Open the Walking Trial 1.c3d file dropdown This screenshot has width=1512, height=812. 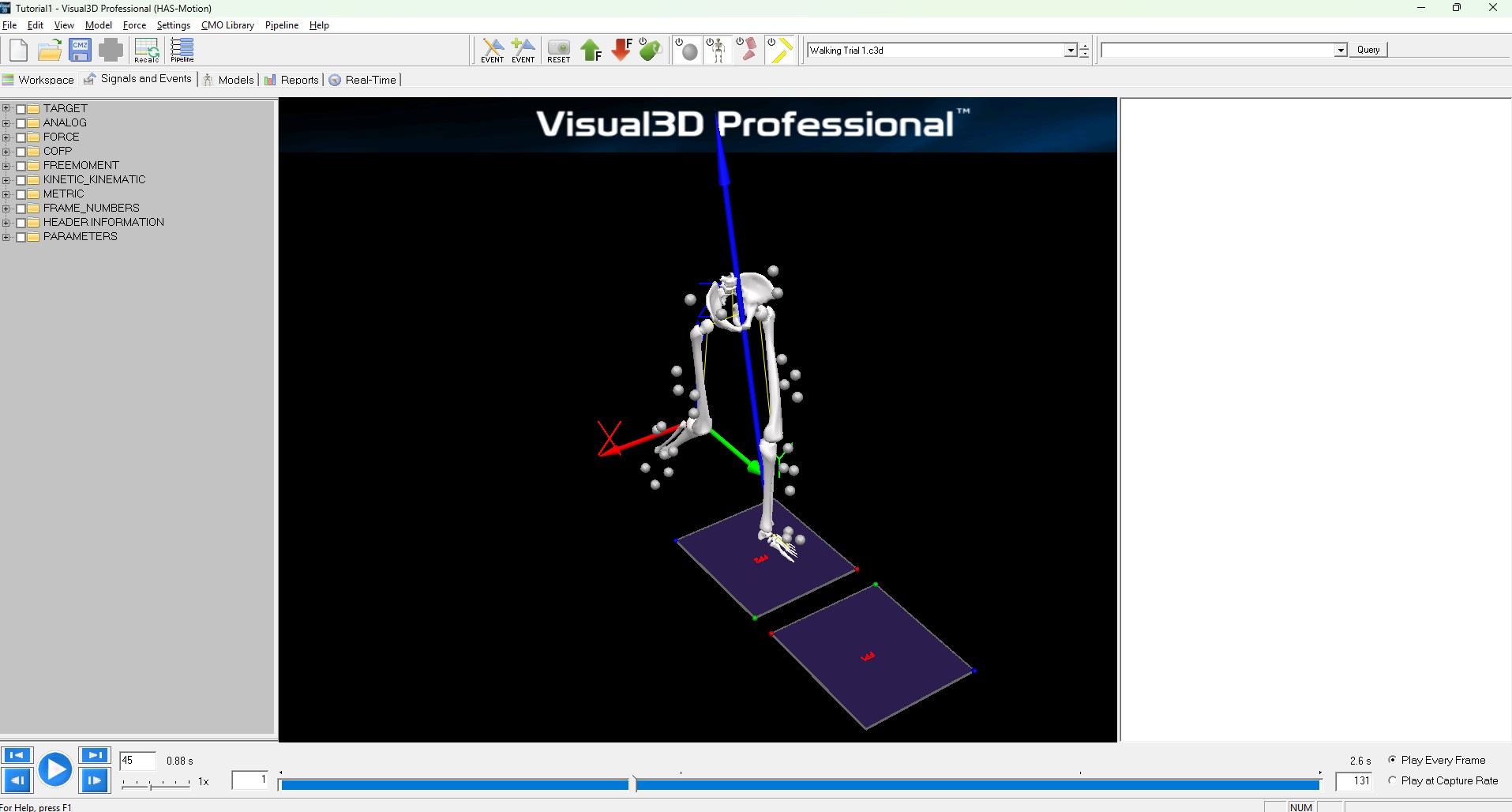pyautogui.click(x=1071, y=51)
